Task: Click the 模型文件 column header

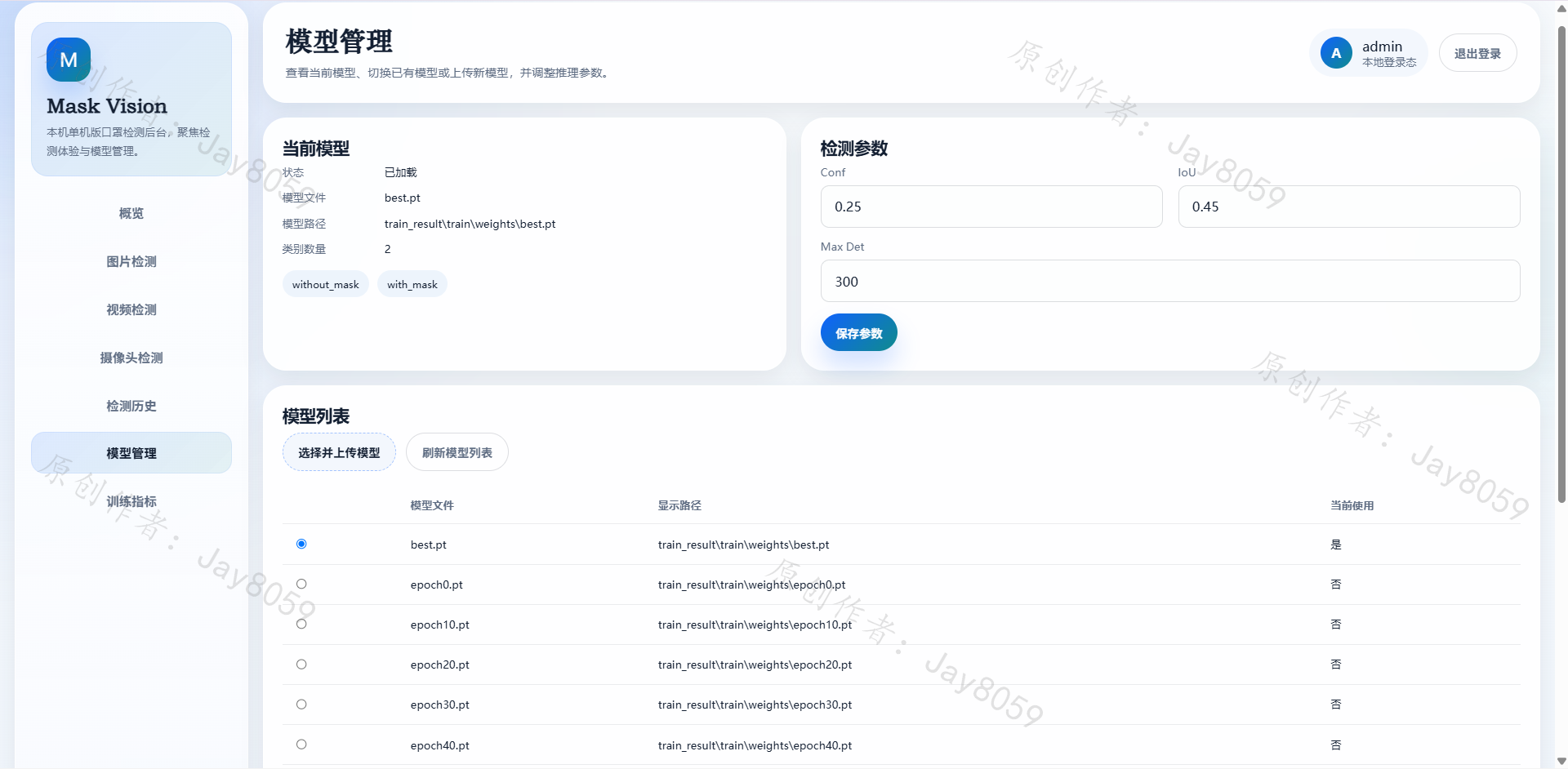Action: tap(432, 505)
